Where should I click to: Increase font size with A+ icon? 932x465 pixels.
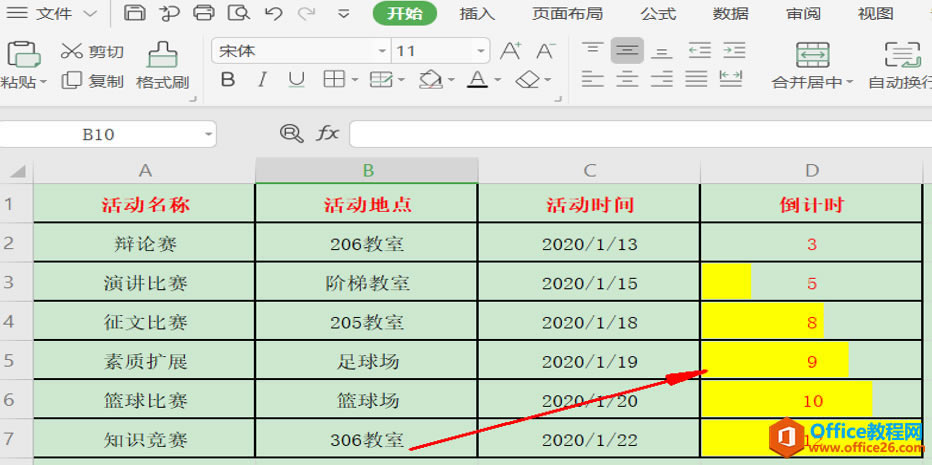(x=510, y=51)
